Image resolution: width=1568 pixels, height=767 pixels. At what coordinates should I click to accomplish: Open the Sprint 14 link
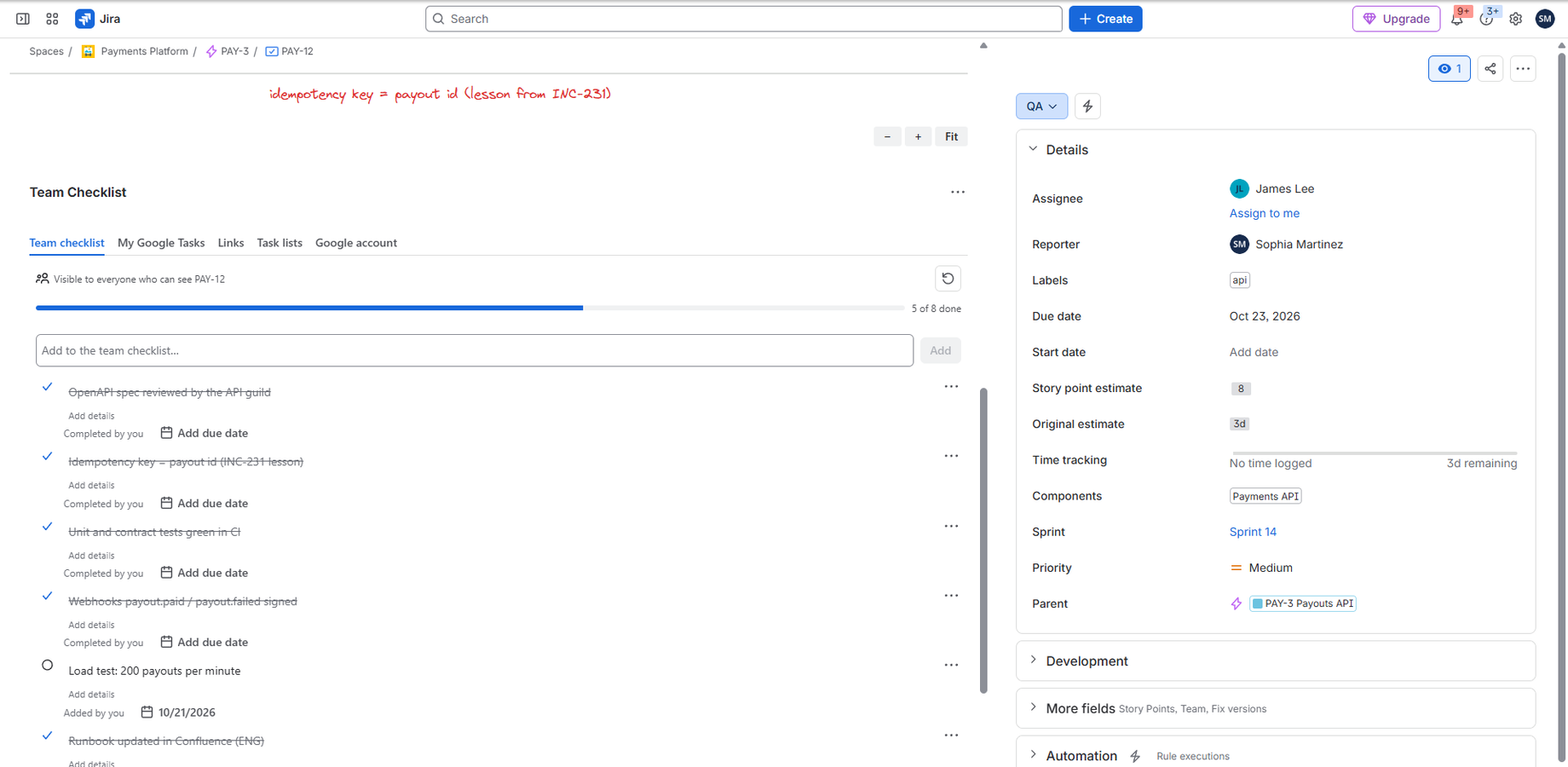pyautogui.click(x=1253, y=532)
